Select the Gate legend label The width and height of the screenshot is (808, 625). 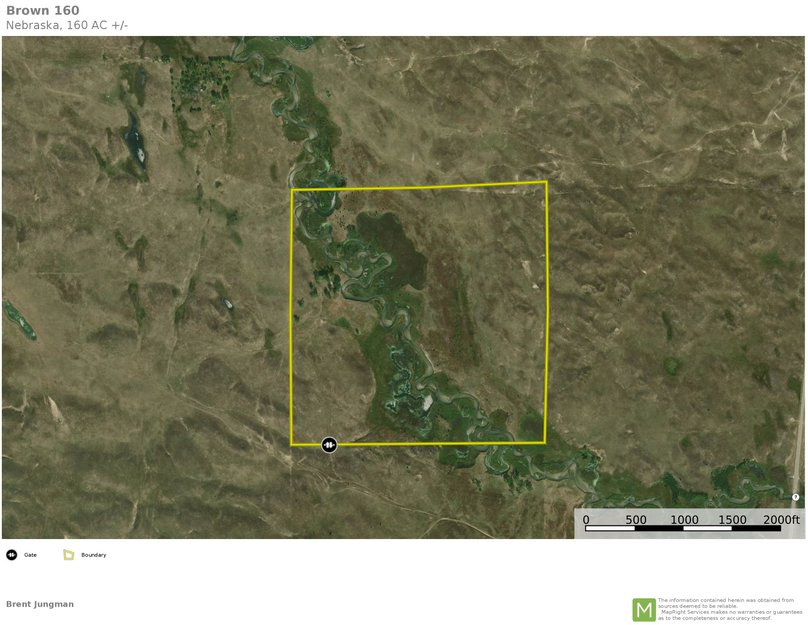(31, 555)
